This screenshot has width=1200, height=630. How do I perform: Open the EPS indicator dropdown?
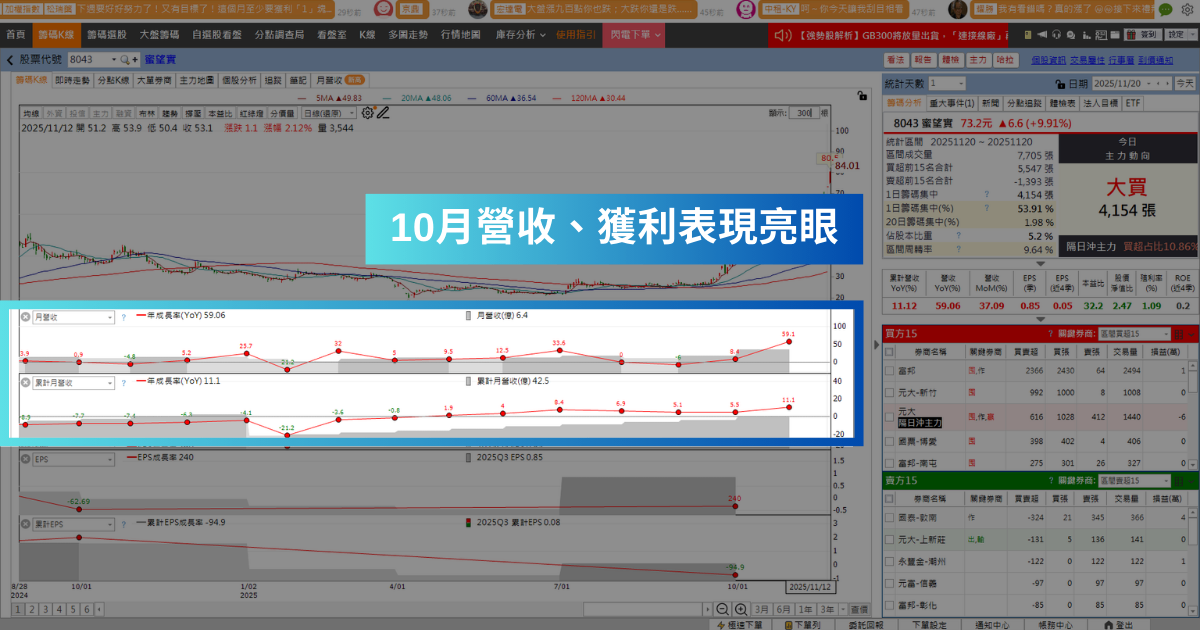[x=73, y=459]
